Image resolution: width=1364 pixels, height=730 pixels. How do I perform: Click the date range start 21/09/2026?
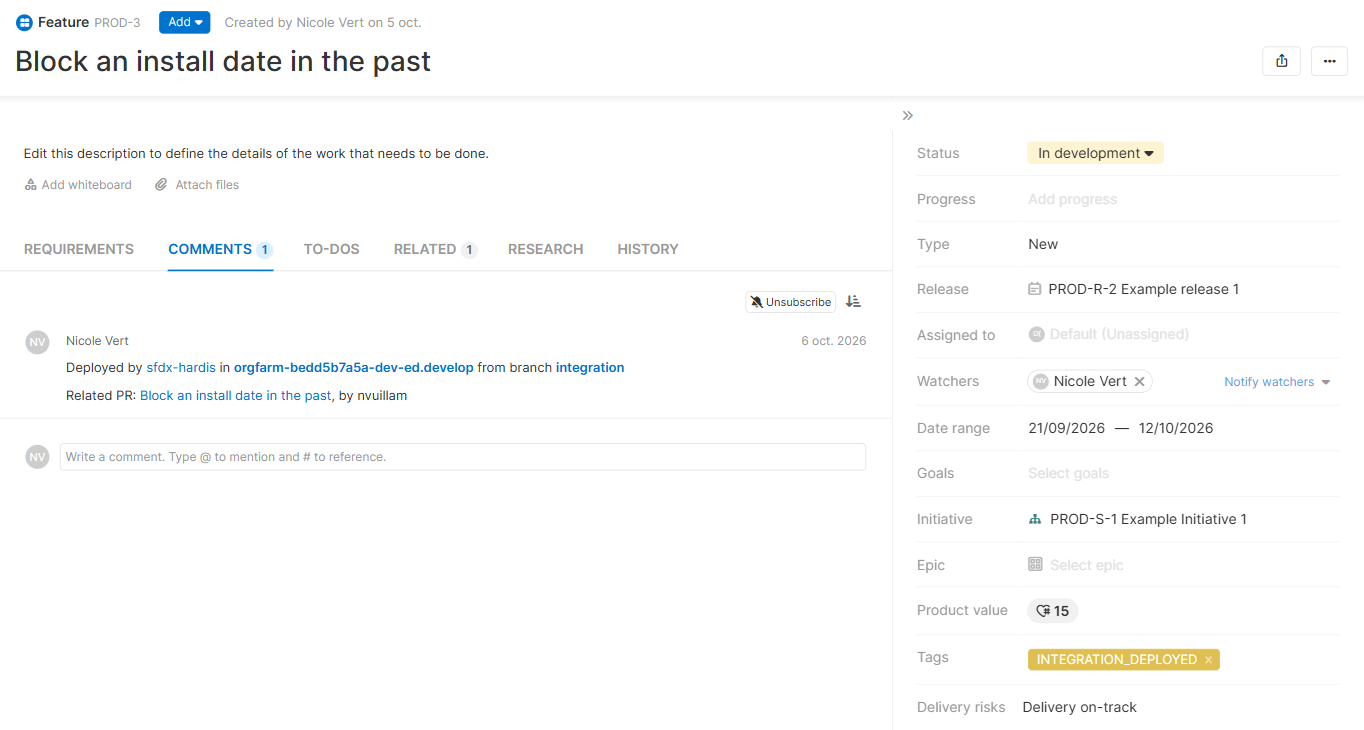click(x=1066, y=428)
